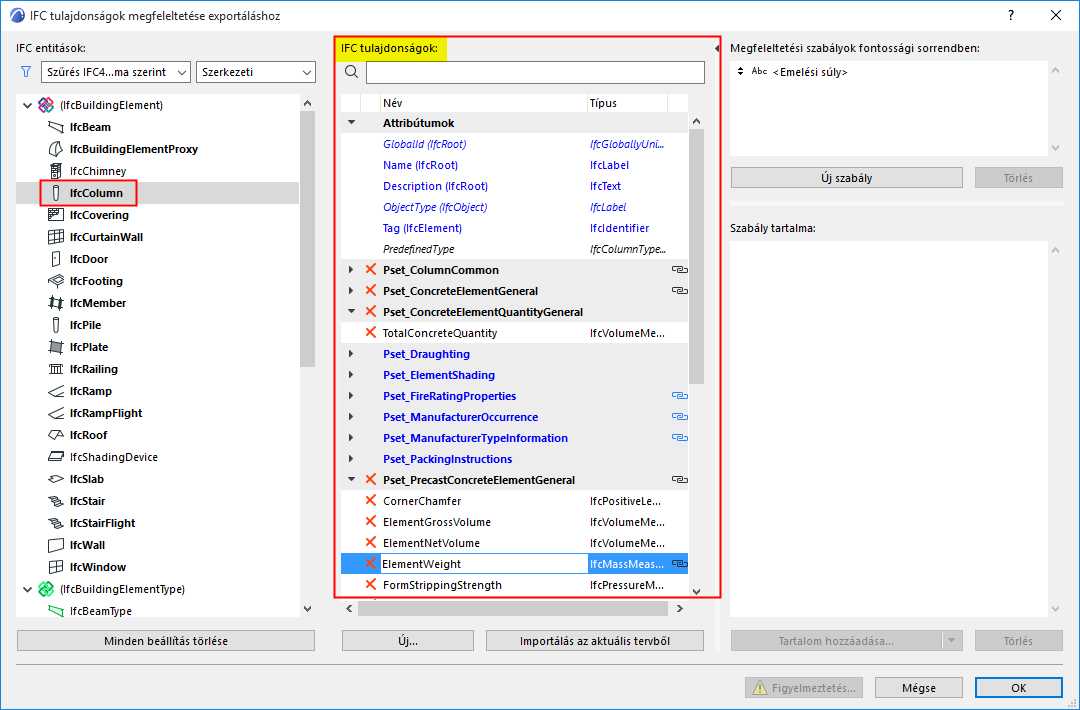Toggle red X on TotalConcreteQuantity

tap(371, 333)
